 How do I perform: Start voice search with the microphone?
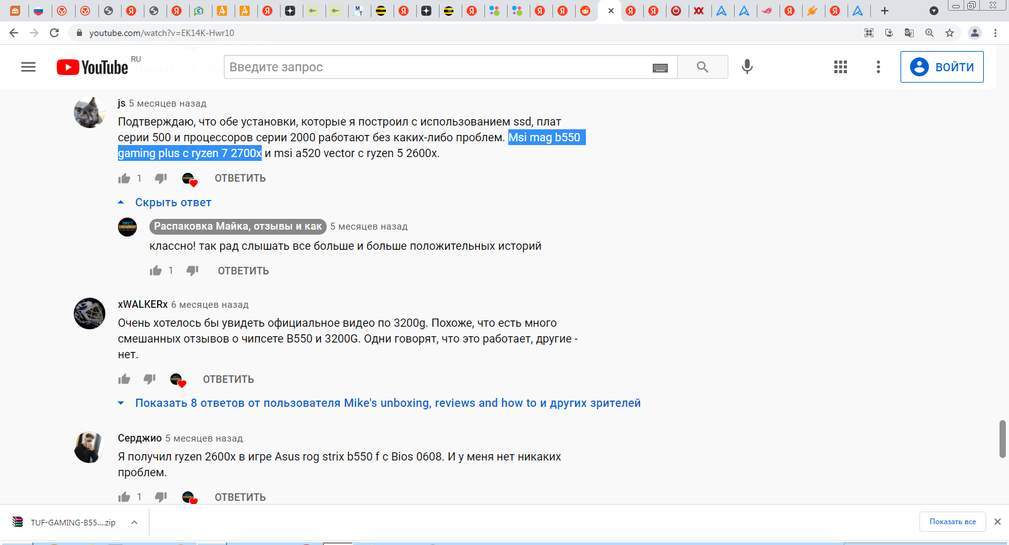[747, 67]
